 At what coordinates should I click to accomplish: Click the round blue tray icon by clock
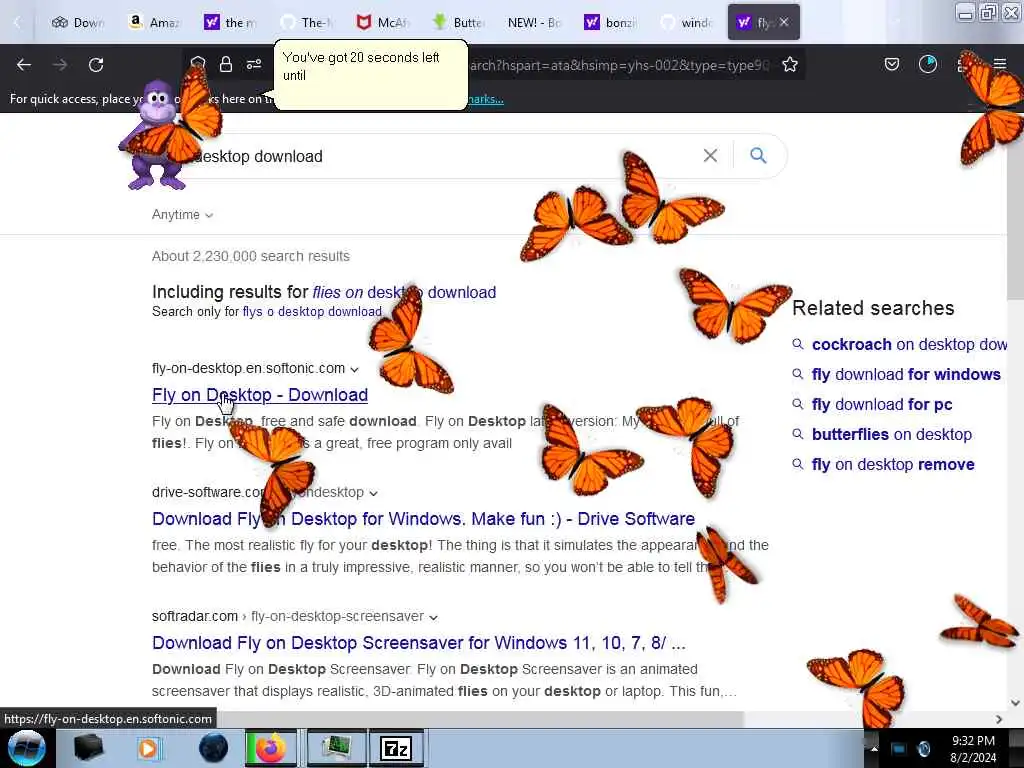pos(924,748)
